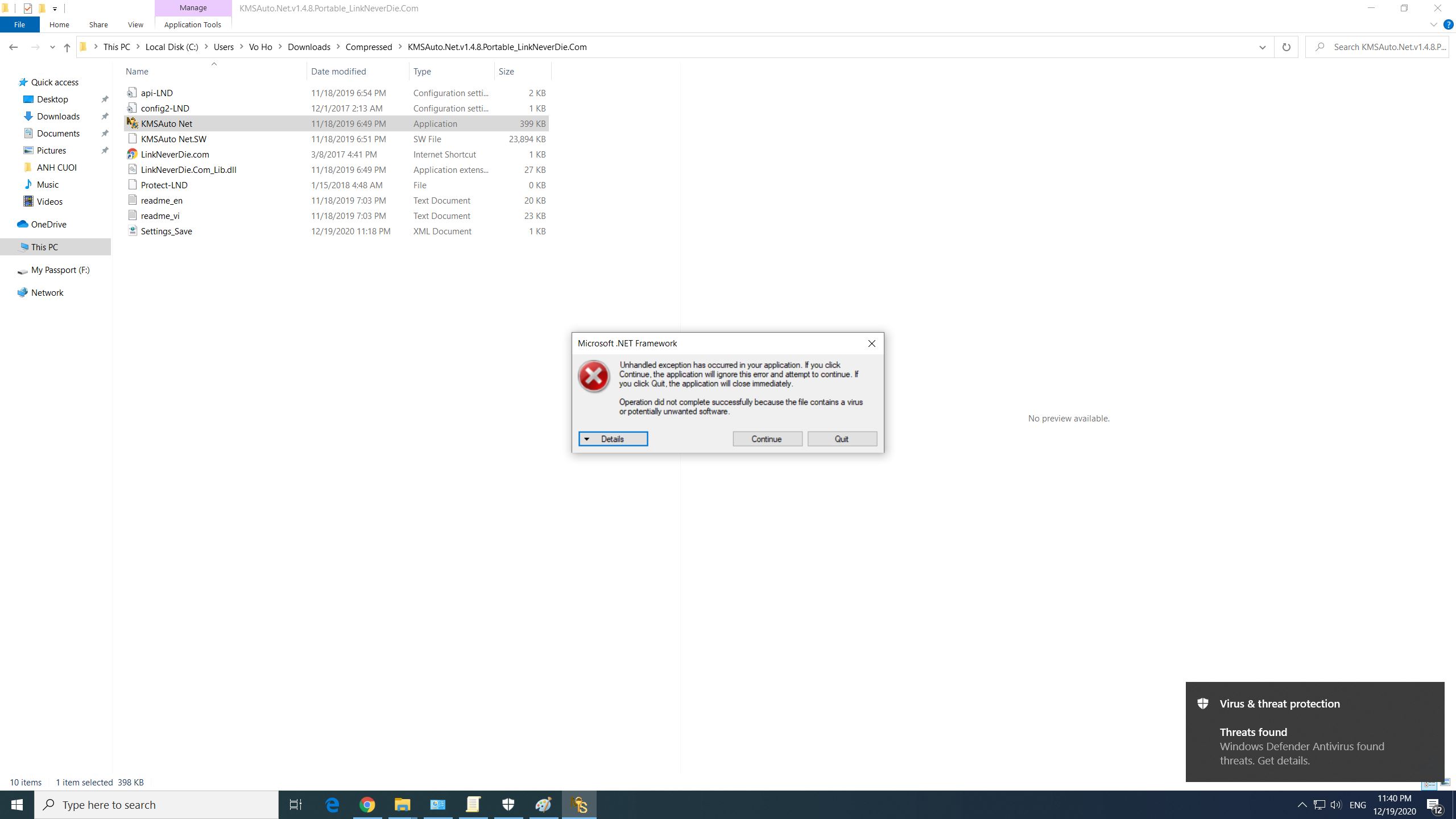Click the Search KMSAuto.Net input field
This screenshot has height=819, width=1456.
(x=1386, y=46)
